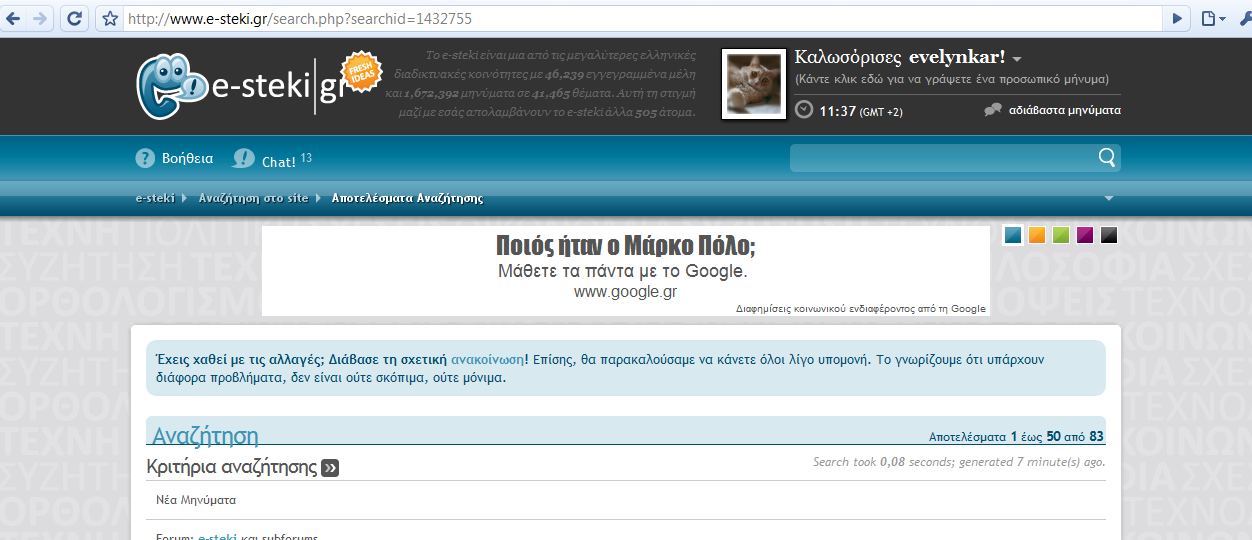Collapse Κριτήρια αναζήτησης with arrow button
Image resolution: width=1252 pixels, height=540 pixels.
point(330,467)
